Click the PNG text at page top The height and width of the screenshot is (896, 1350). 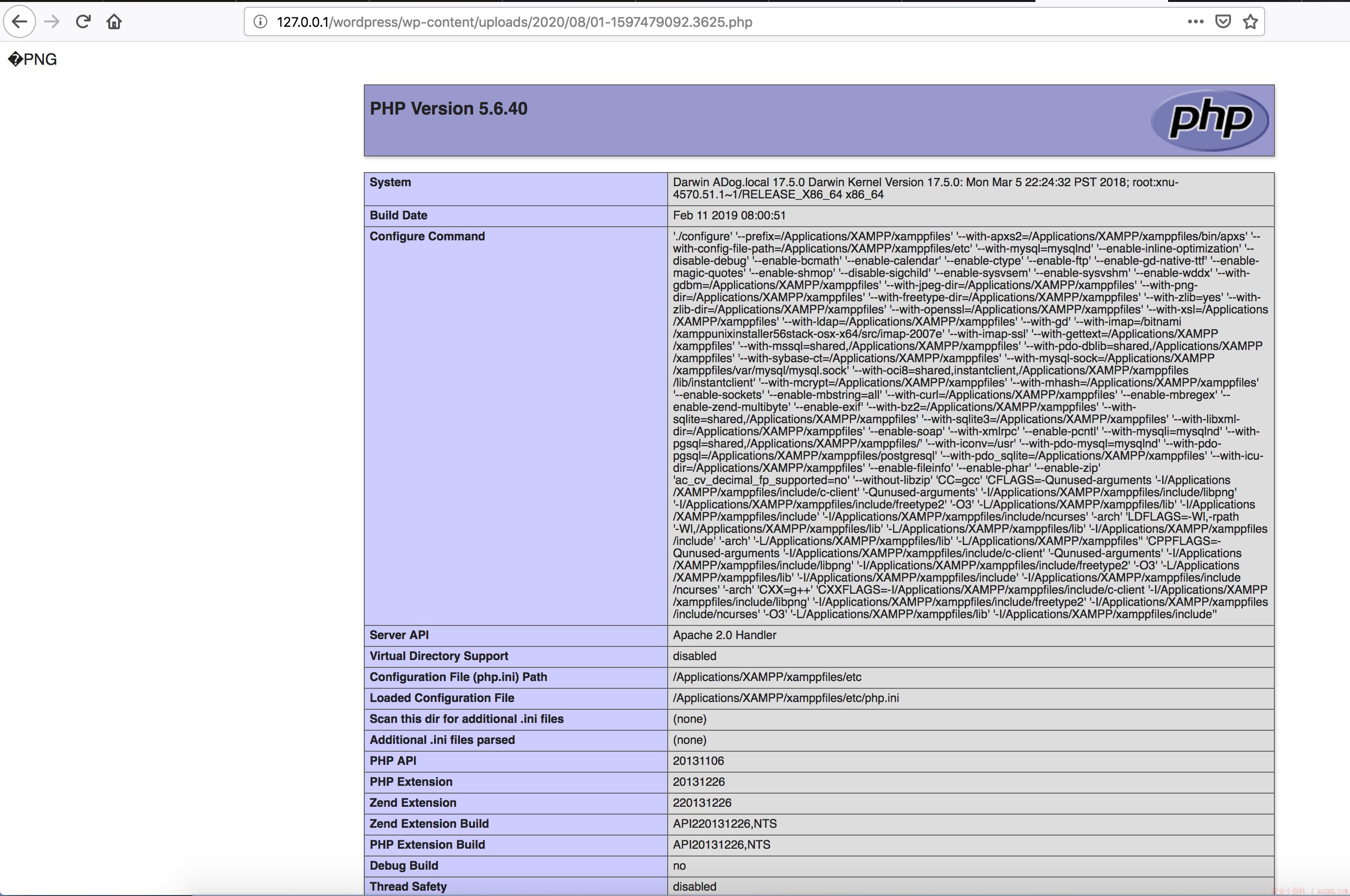point(33,59)
